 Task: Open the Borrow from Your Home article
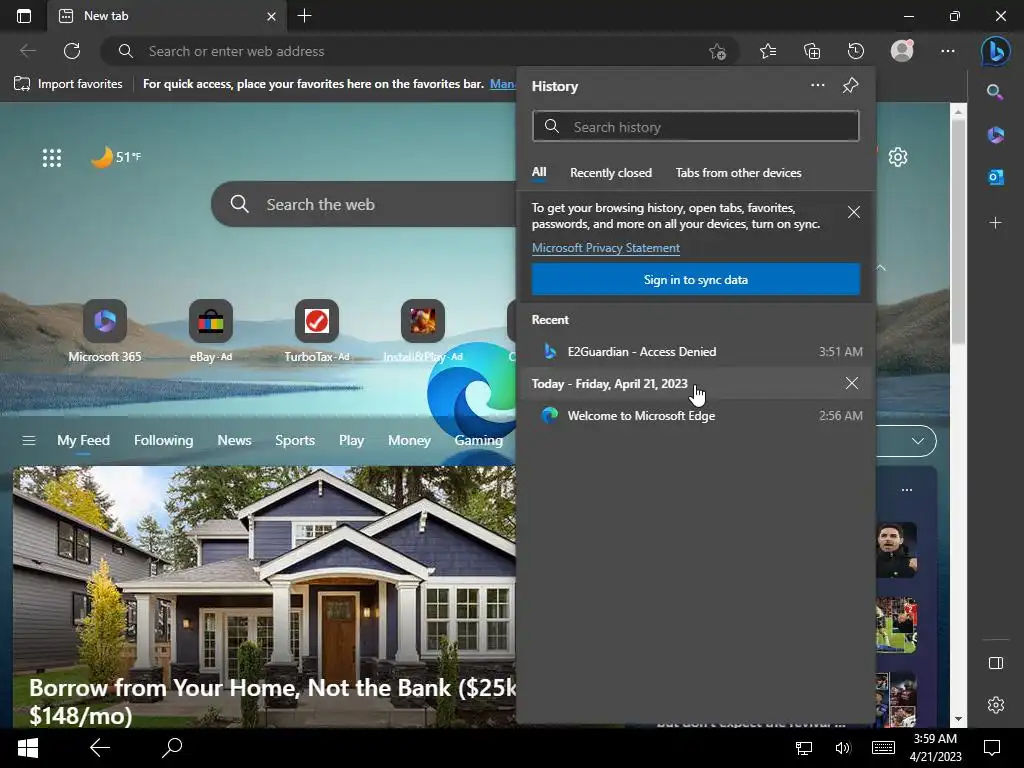tap(264, 596)
